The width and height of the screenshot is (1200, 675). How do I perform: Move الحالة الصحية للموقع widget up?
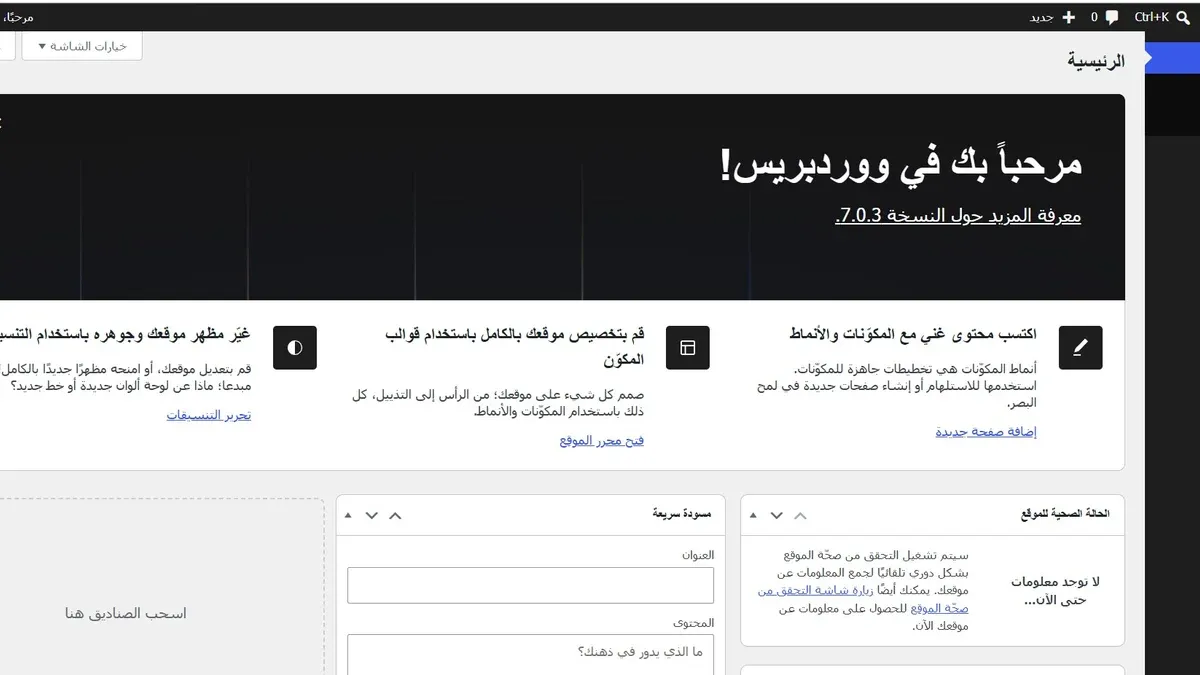pyautogui.click(x=800, y=515)
